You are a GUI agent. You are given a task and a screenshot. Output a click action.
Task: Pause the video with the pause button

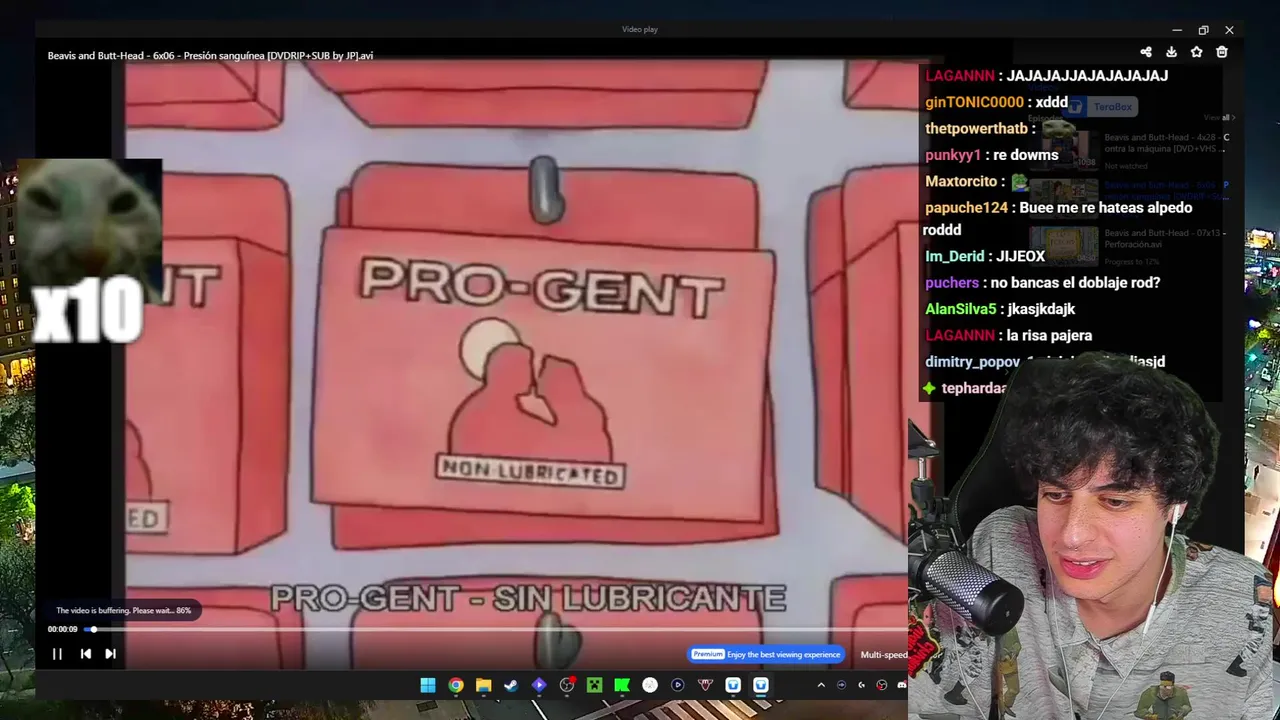coord(57,654)
